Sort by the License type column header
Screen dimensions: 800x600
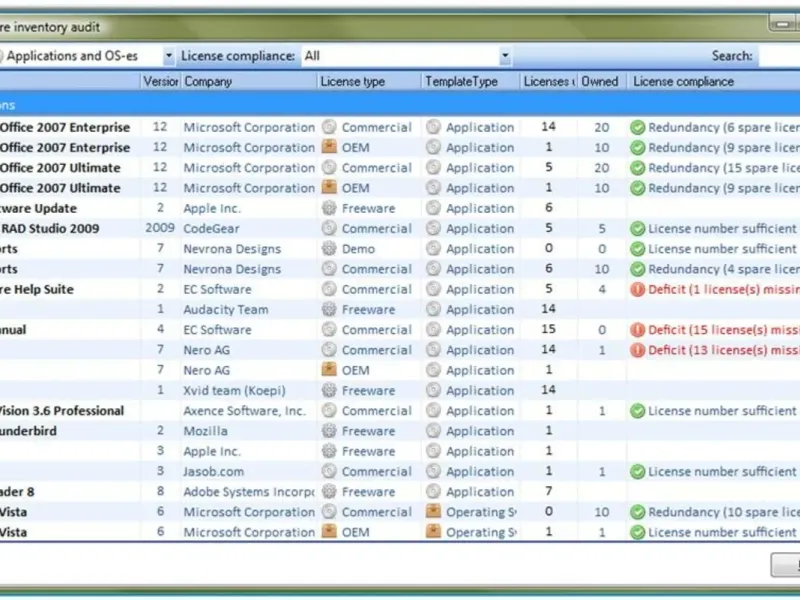click(x=369, y=82)
